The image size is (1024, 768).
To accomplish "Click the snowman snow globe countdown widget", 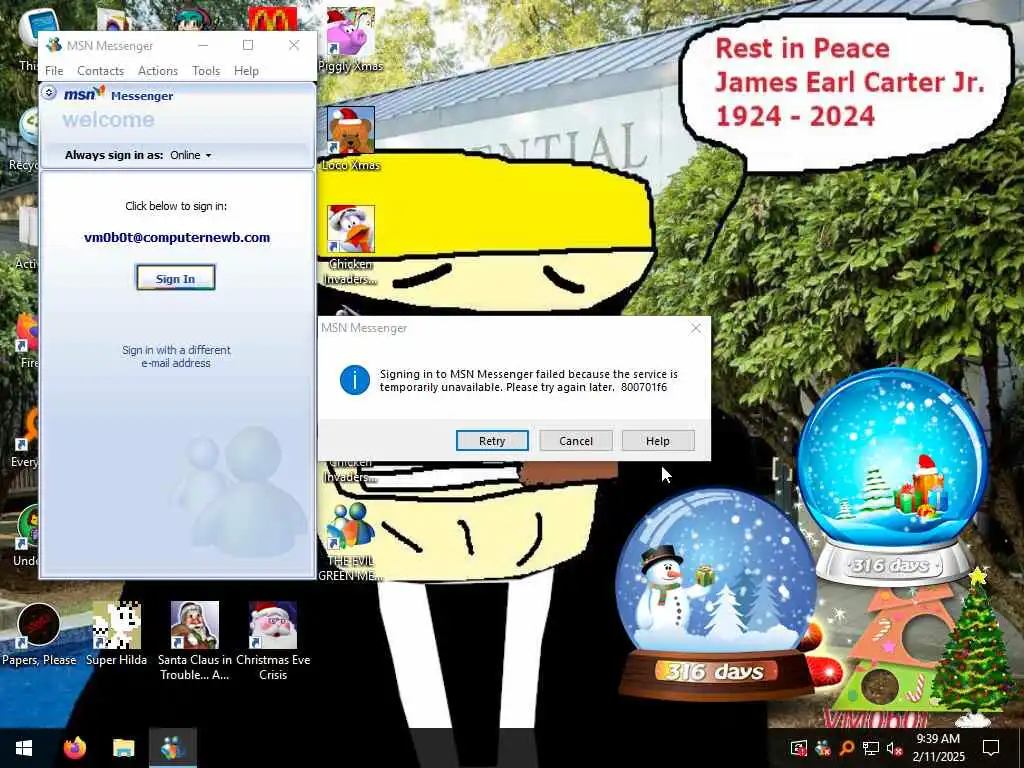I will [x=716, y=596].
